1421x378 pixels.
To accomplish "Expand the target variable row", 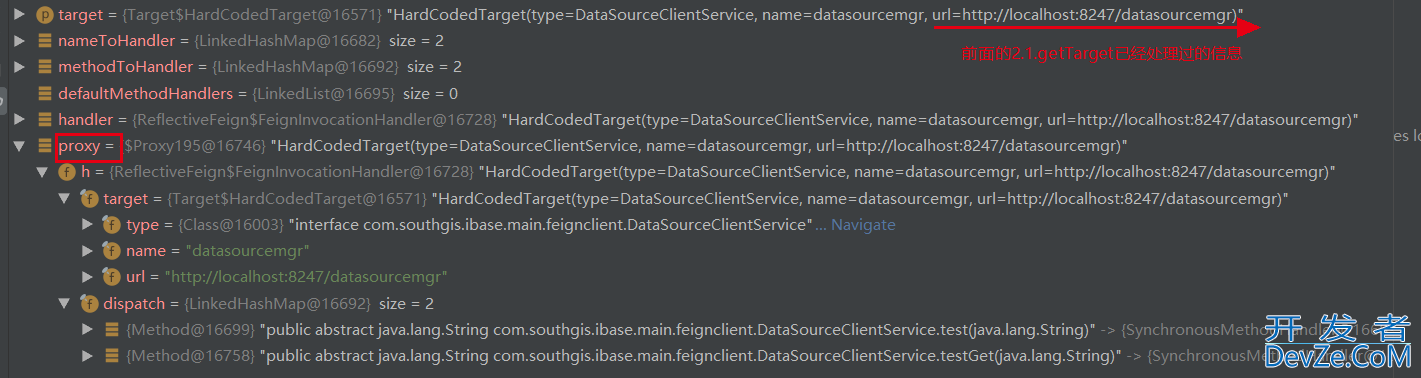I will click(x=19, y=15).
